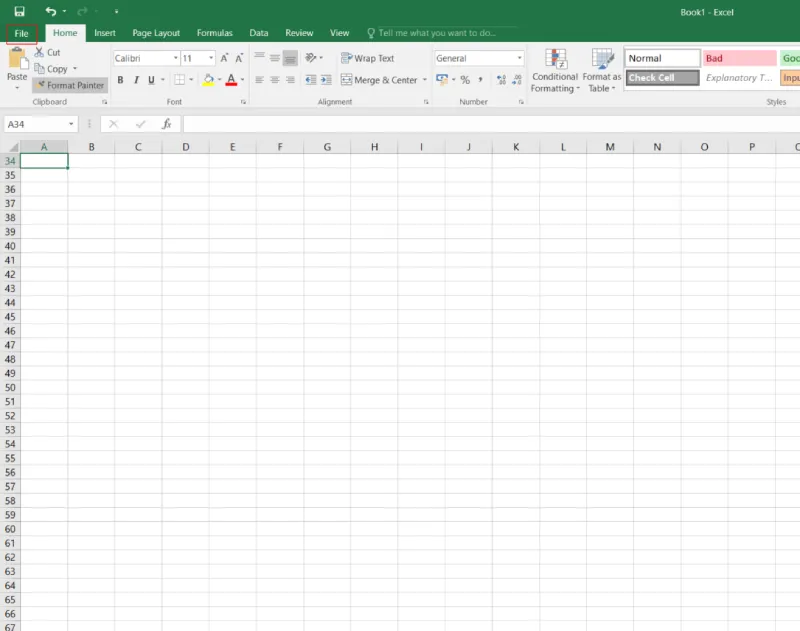This screenshot has width=800, height=631.
Task: Open the Merge & Center dropdown arrow
Action: 424,80
